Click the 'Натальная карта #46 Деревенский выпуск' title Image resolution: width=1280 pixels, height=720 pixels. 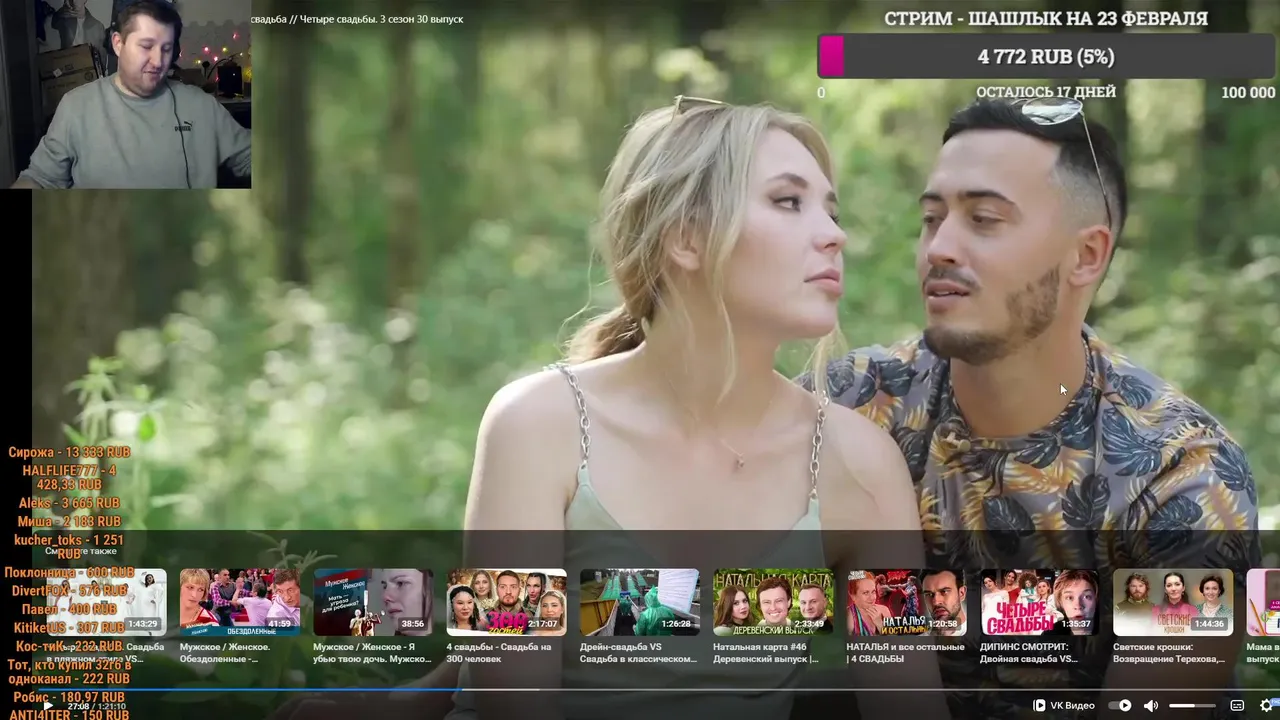coord(766,653)
